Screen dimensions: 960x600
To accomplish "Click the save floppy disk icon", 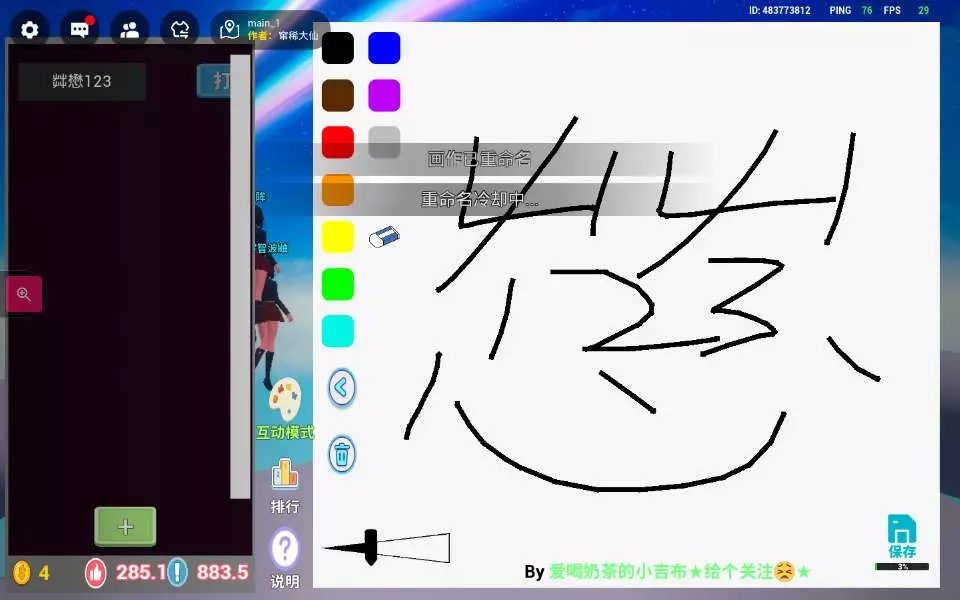I will click(902, 535).
